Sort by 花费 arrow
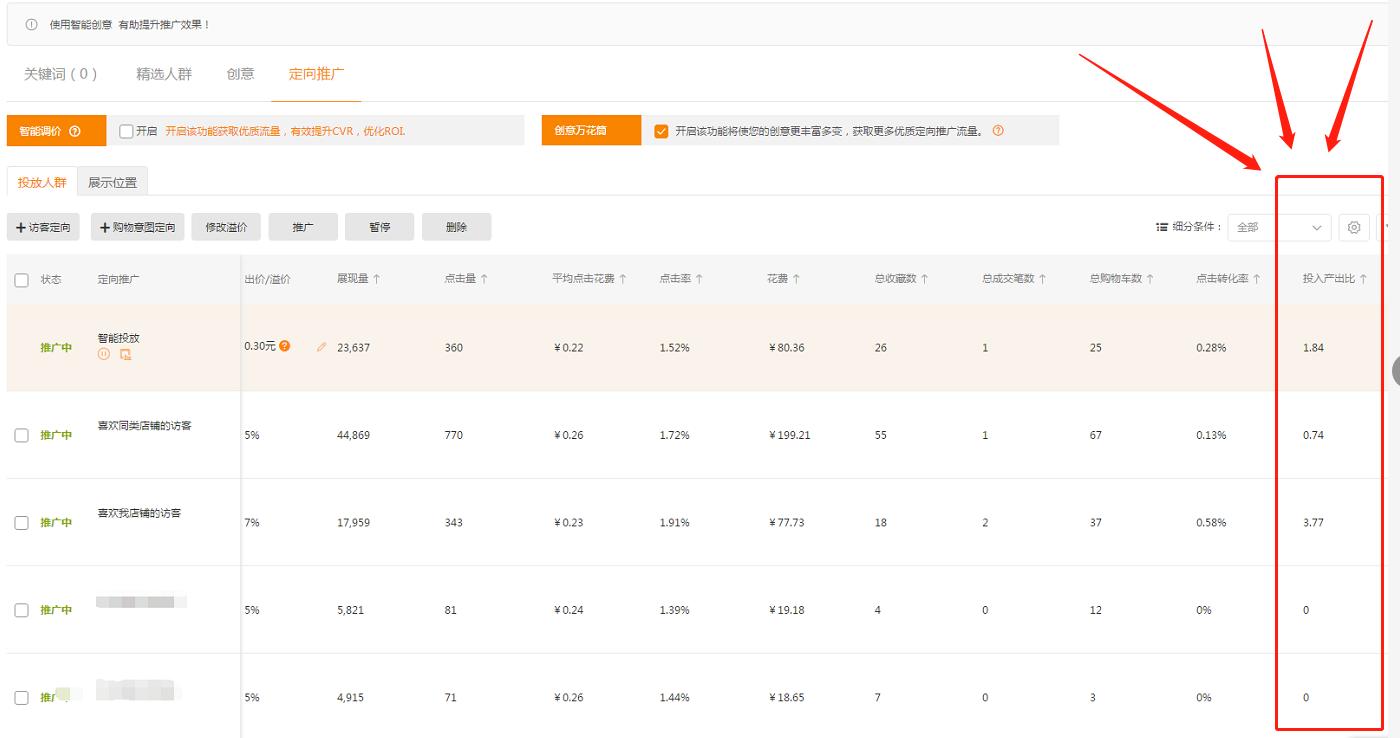Image resolution: width=1400 pixels, height=738 pixels. 796,279
